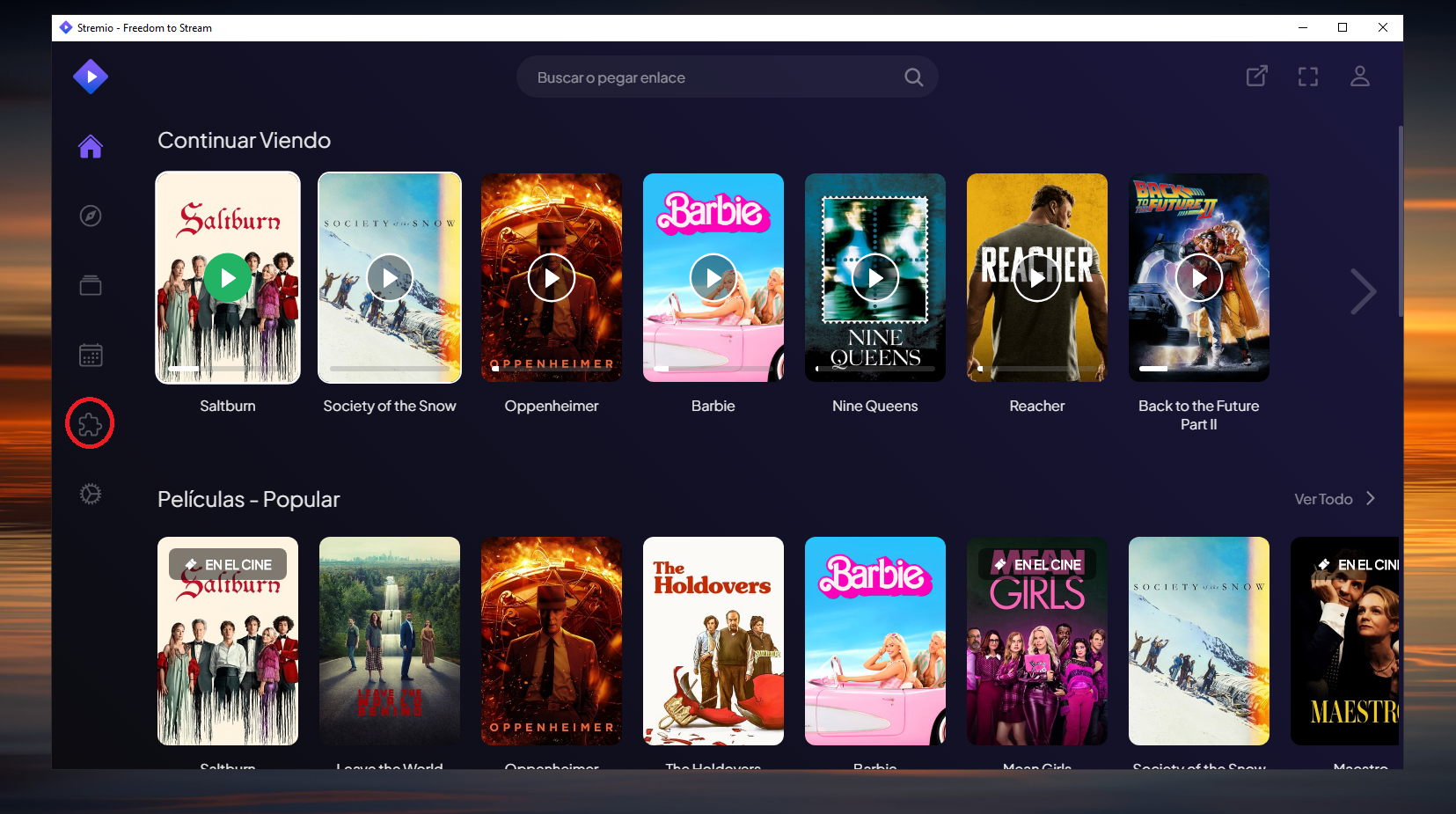Open Settings via the gear icon
The image size is (1456, 814).
coord(91,494)
